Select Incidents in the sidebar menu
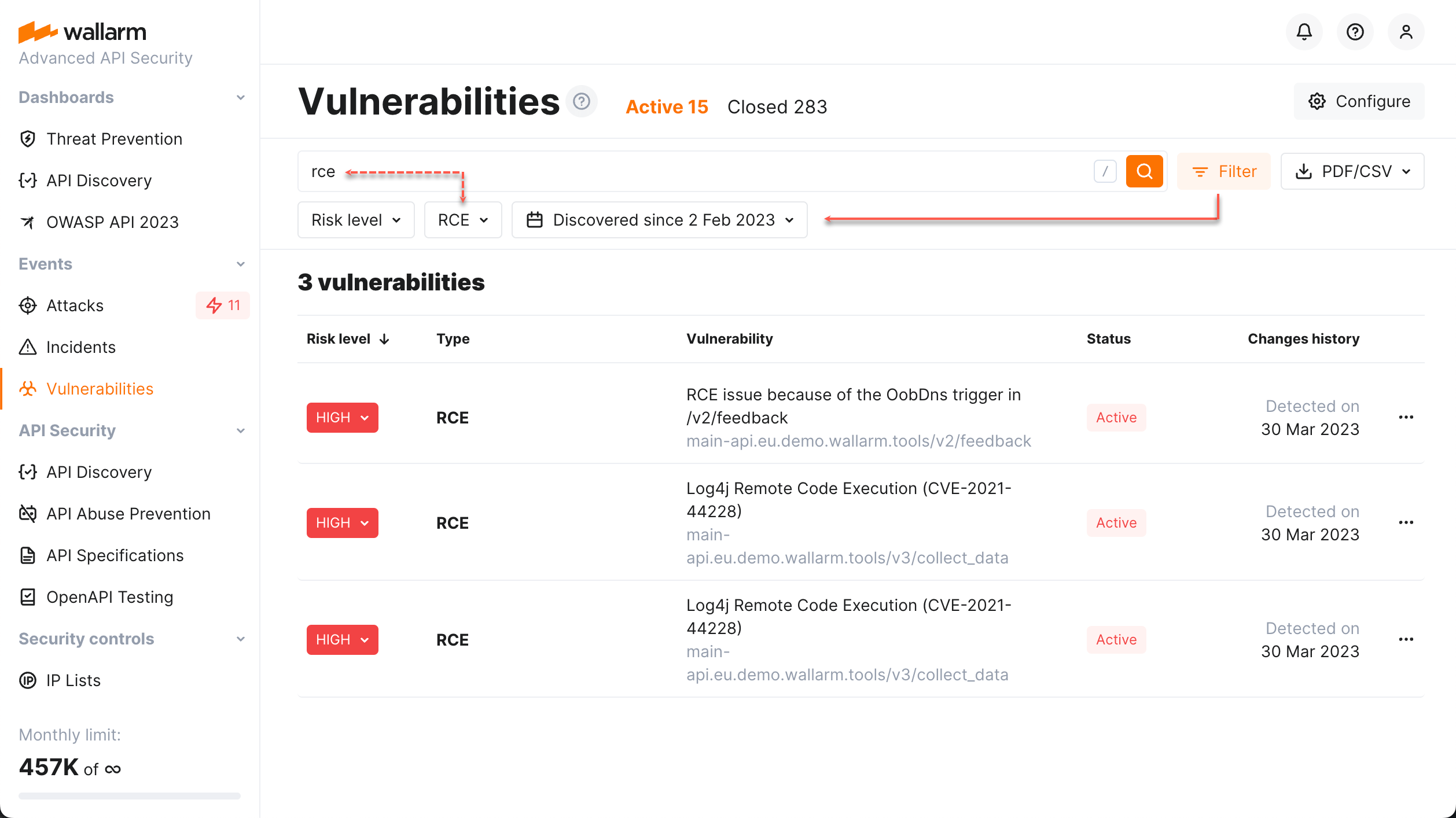This screenshot has width=1456, height=818. (x=80, y=347)
